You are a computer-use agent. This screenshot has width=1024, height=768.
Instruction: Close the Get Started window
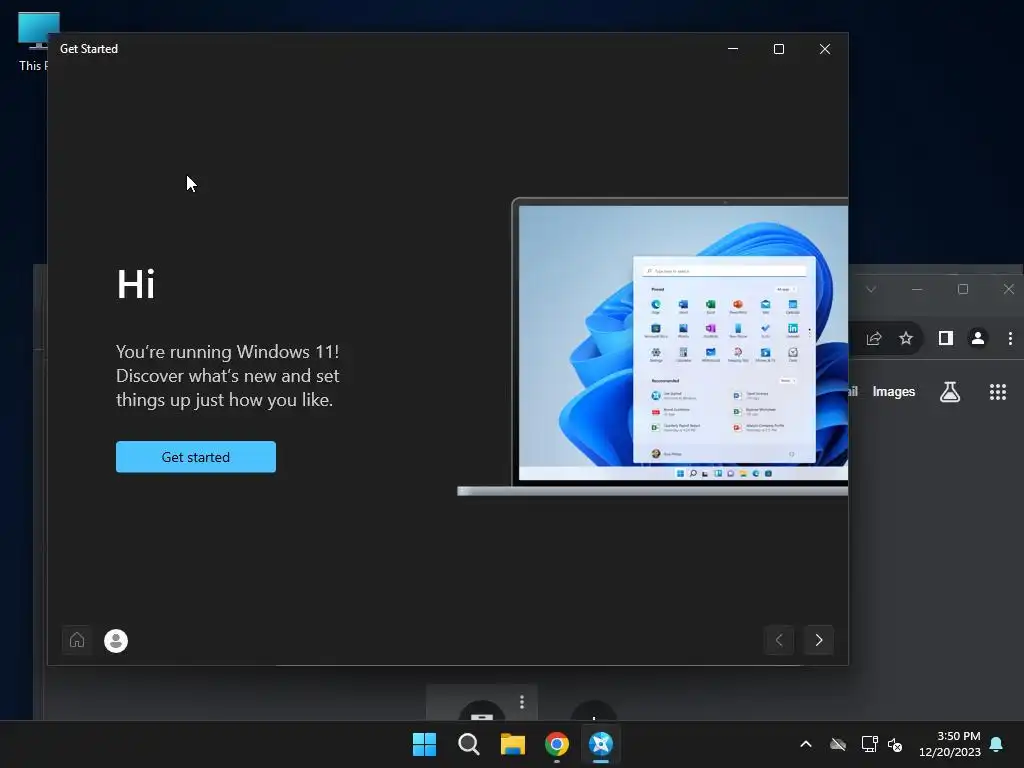tap(825, 49)
